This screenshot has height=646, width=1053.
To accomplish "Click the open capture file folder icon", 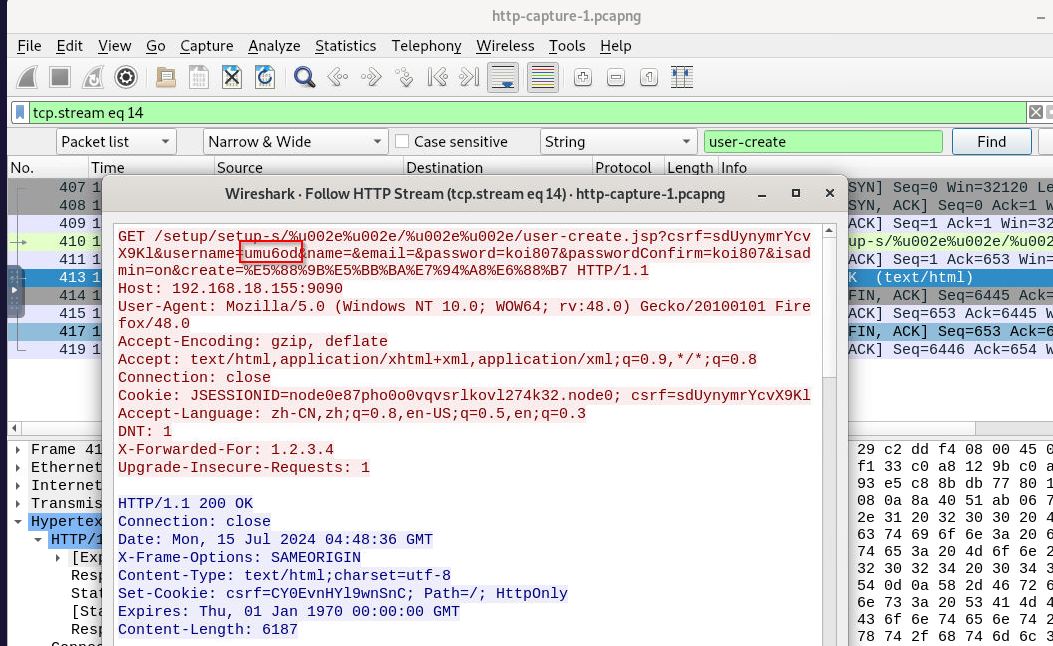I will click(x=165, y=77).
